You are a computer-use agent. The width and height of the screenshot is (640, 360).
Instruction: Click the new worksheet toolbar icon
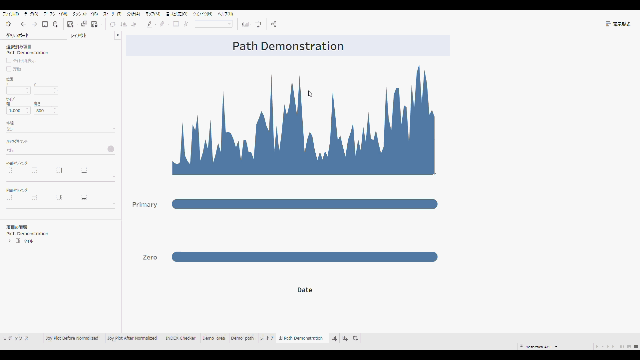(x=70, y=24)
